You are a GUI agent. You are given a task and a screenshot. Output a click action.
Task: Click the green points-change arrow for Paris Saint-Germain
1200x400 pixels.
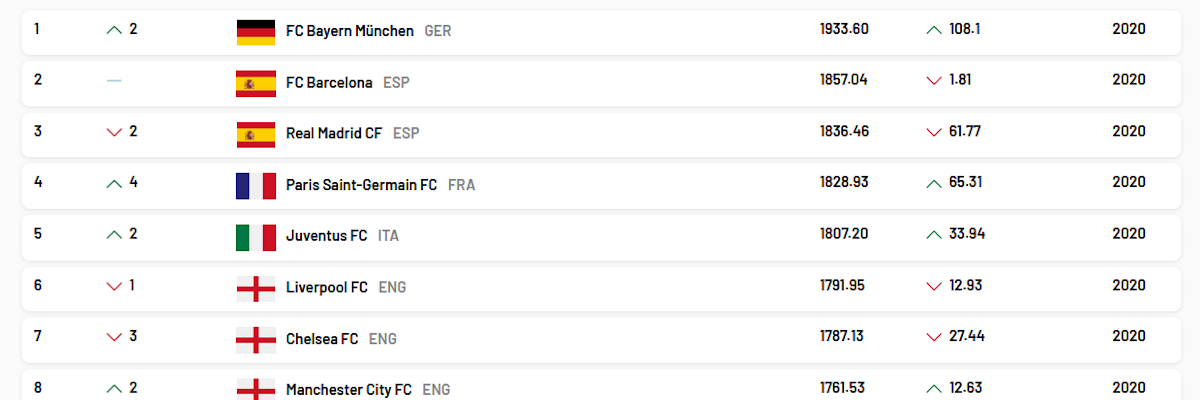click(x=934, y=183)
